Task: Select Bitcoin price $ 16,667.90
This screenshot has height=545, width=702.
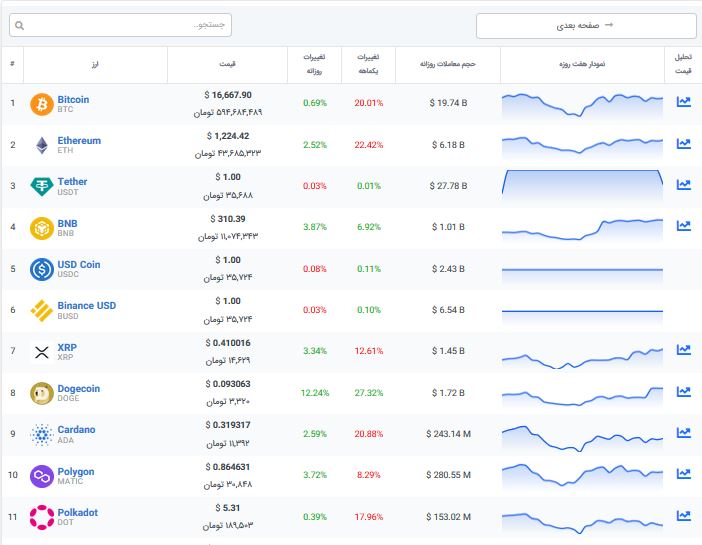Action: tap(228, 95)
